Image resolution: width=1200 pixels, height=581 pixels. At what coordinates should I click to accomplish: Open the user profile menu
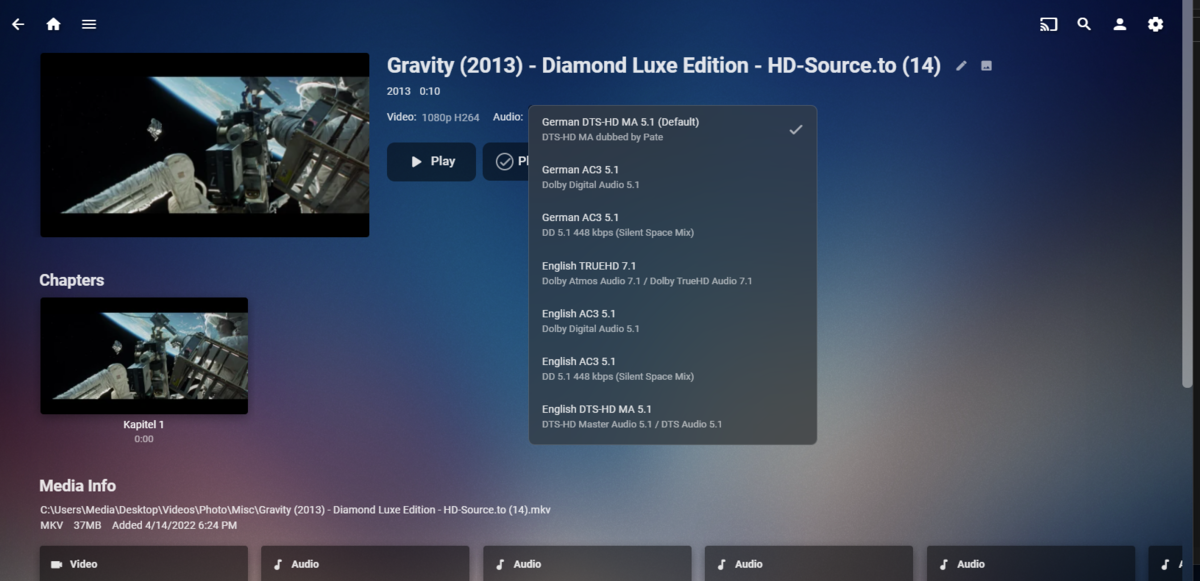point(1120,24)
